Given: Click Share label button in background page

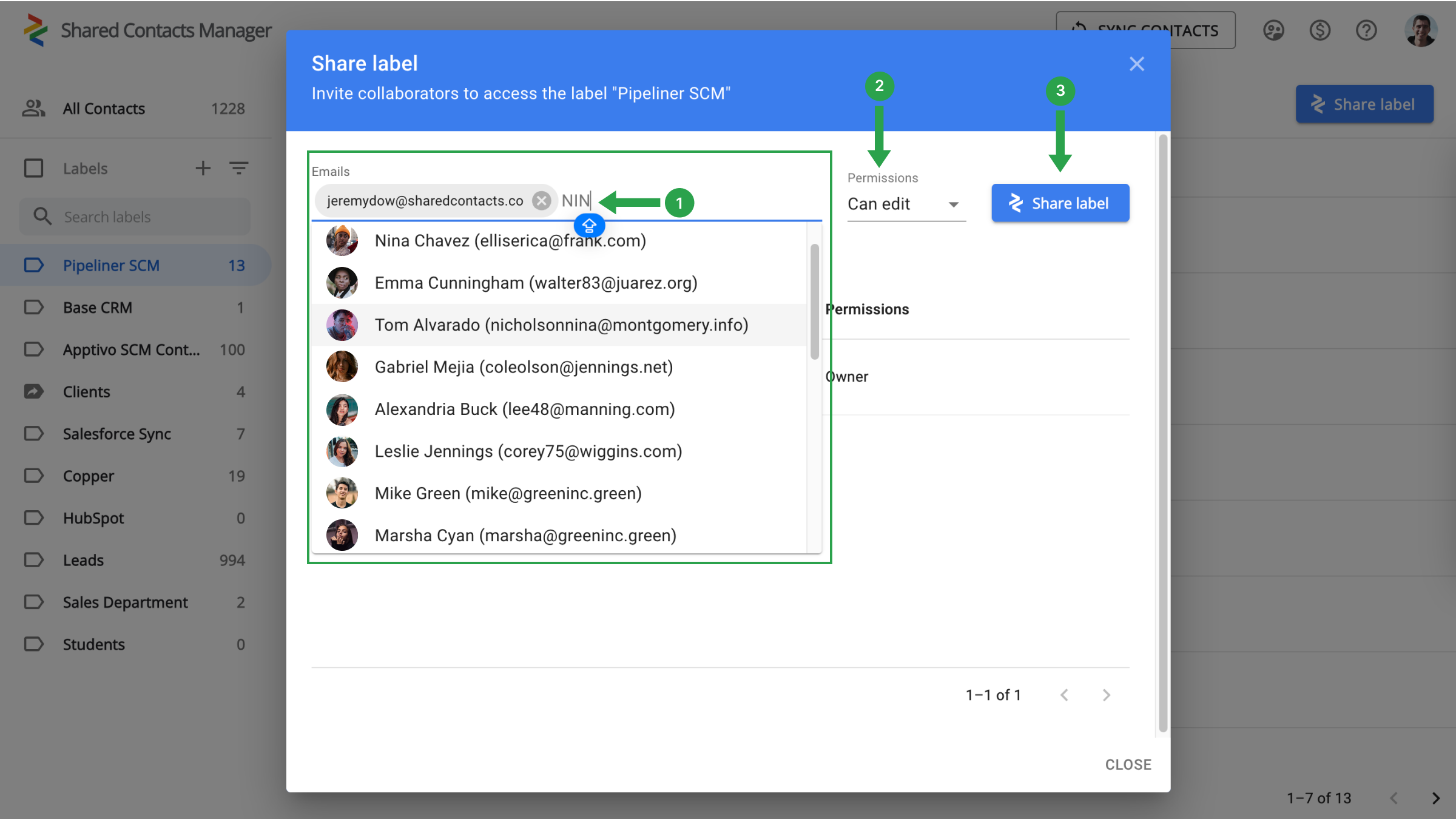Looking at the screenshot, I should 1364,104.
